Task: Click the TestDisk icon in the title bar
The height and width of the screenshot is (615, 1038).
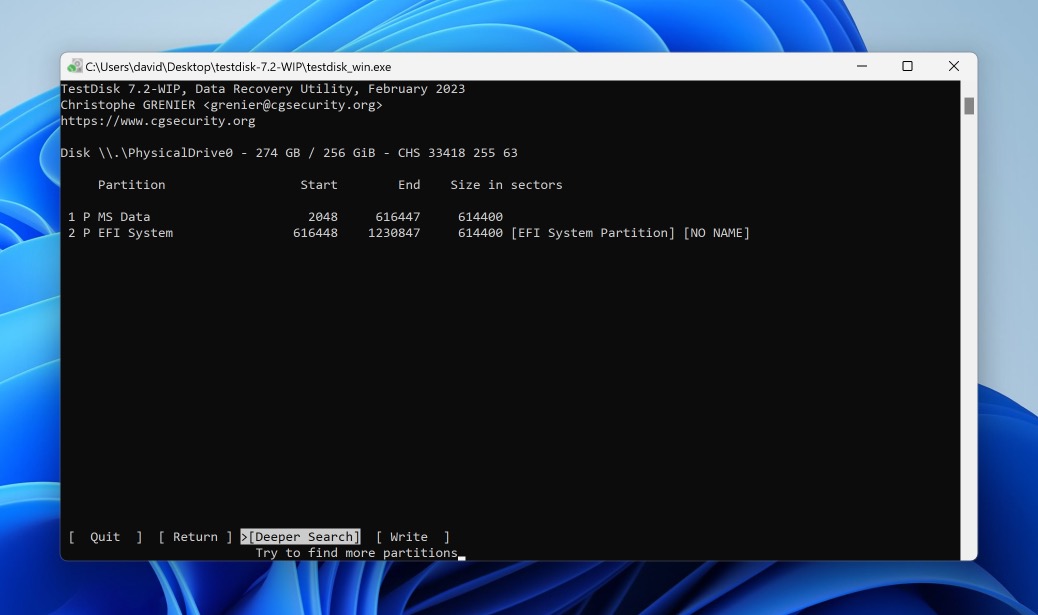Action: click(75, 67)
